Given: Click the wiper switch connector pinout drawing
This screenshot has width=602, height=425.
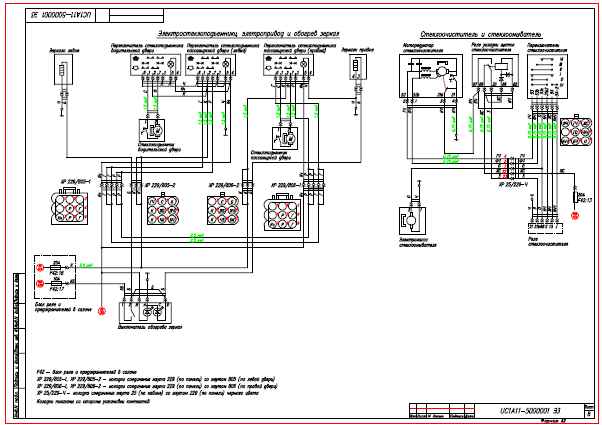Looking at the screenshot, I should point(576,131).
